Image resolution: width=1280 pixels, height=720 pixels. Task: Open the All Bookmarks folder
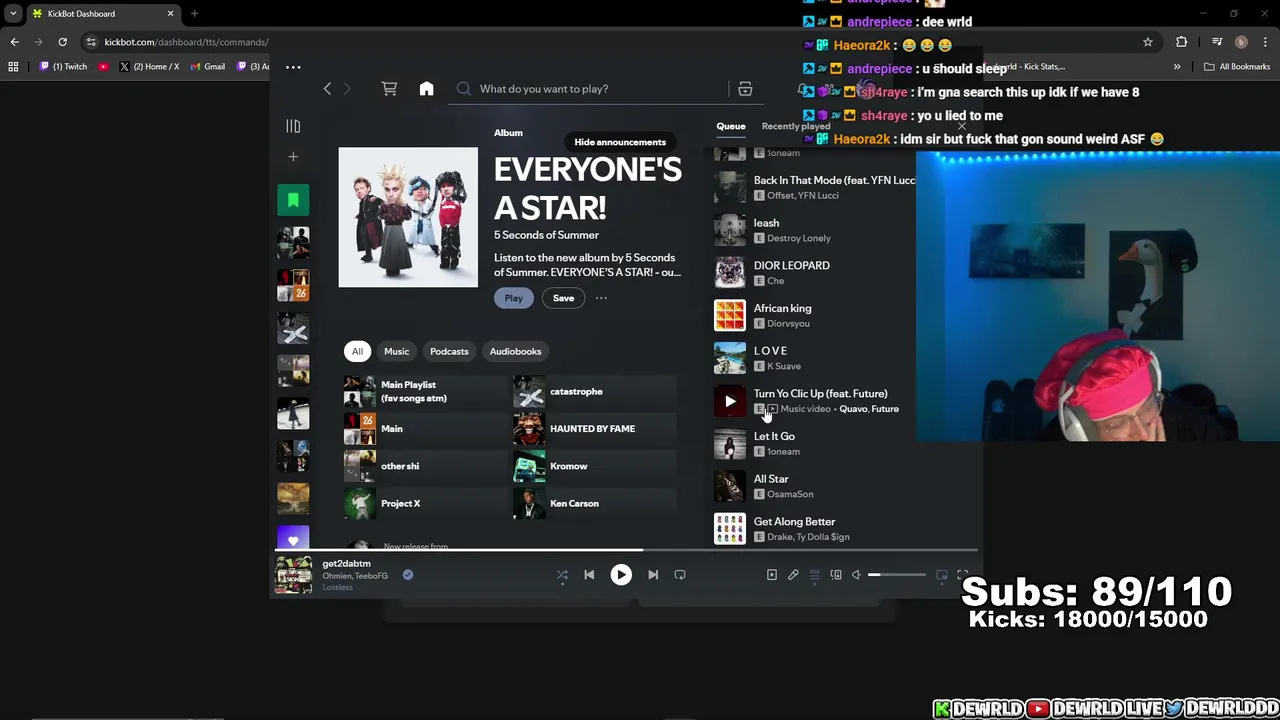(1237, 67)
